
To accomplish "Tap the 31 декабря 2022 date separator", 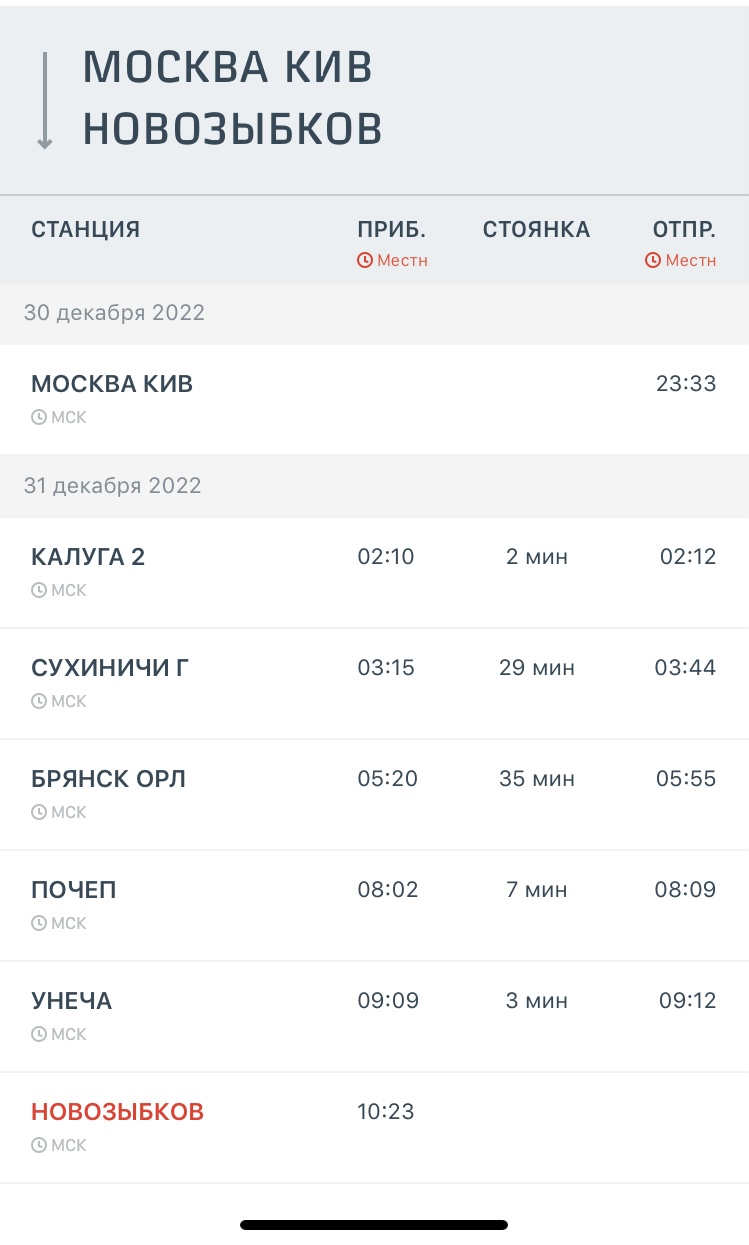I will [x=112, y=486].
